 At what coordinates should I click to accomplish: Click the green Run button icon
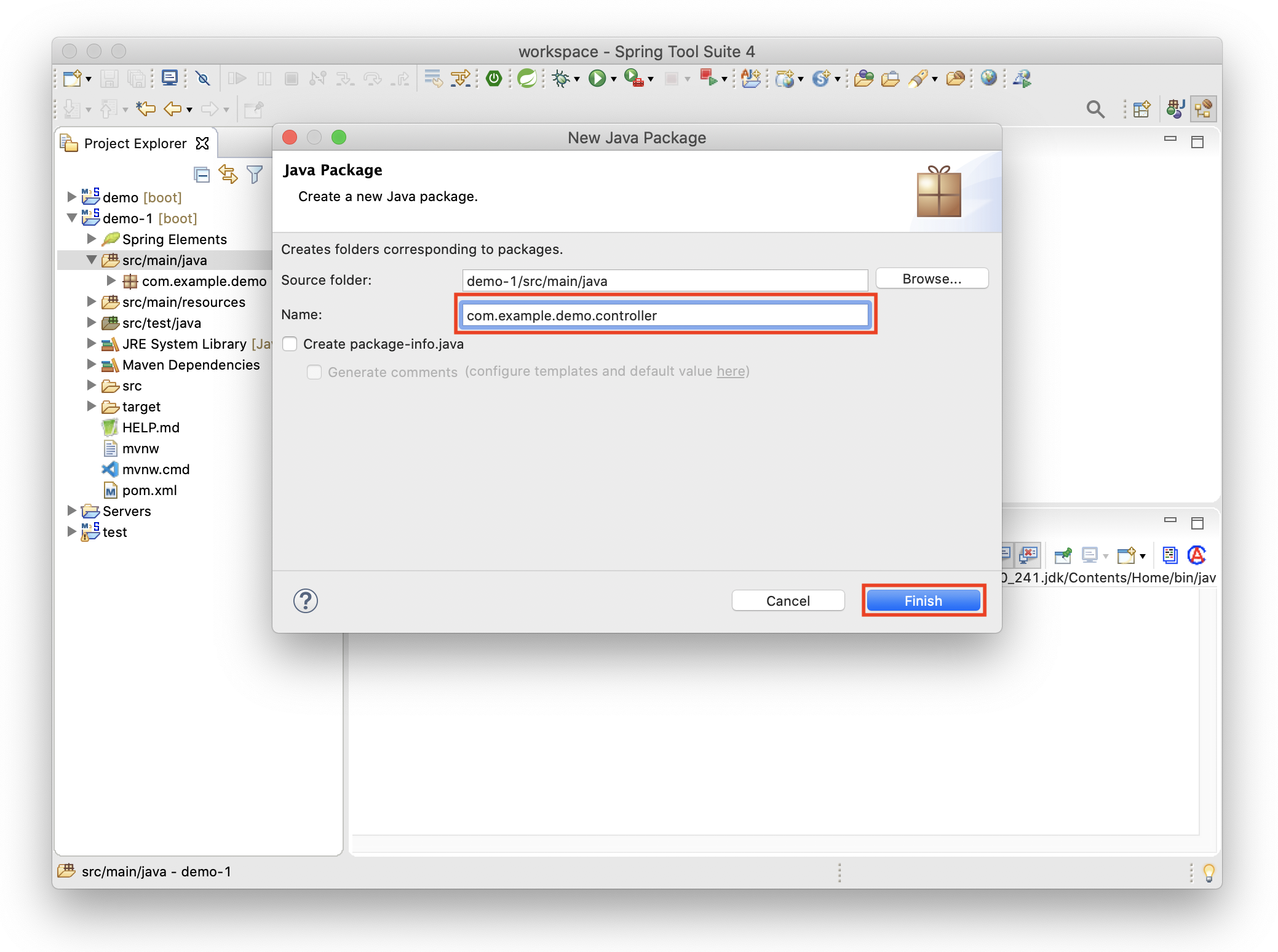[597, 79]
